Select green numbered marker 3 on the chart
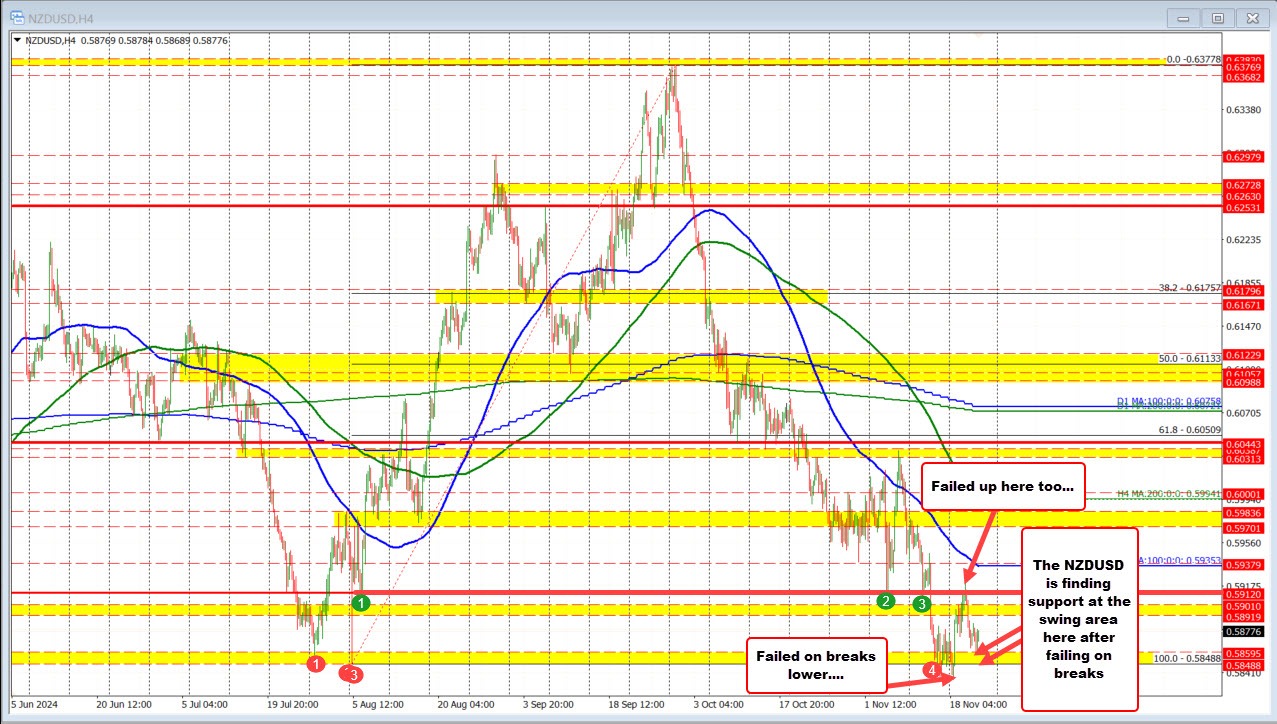 tap(921, 605)
